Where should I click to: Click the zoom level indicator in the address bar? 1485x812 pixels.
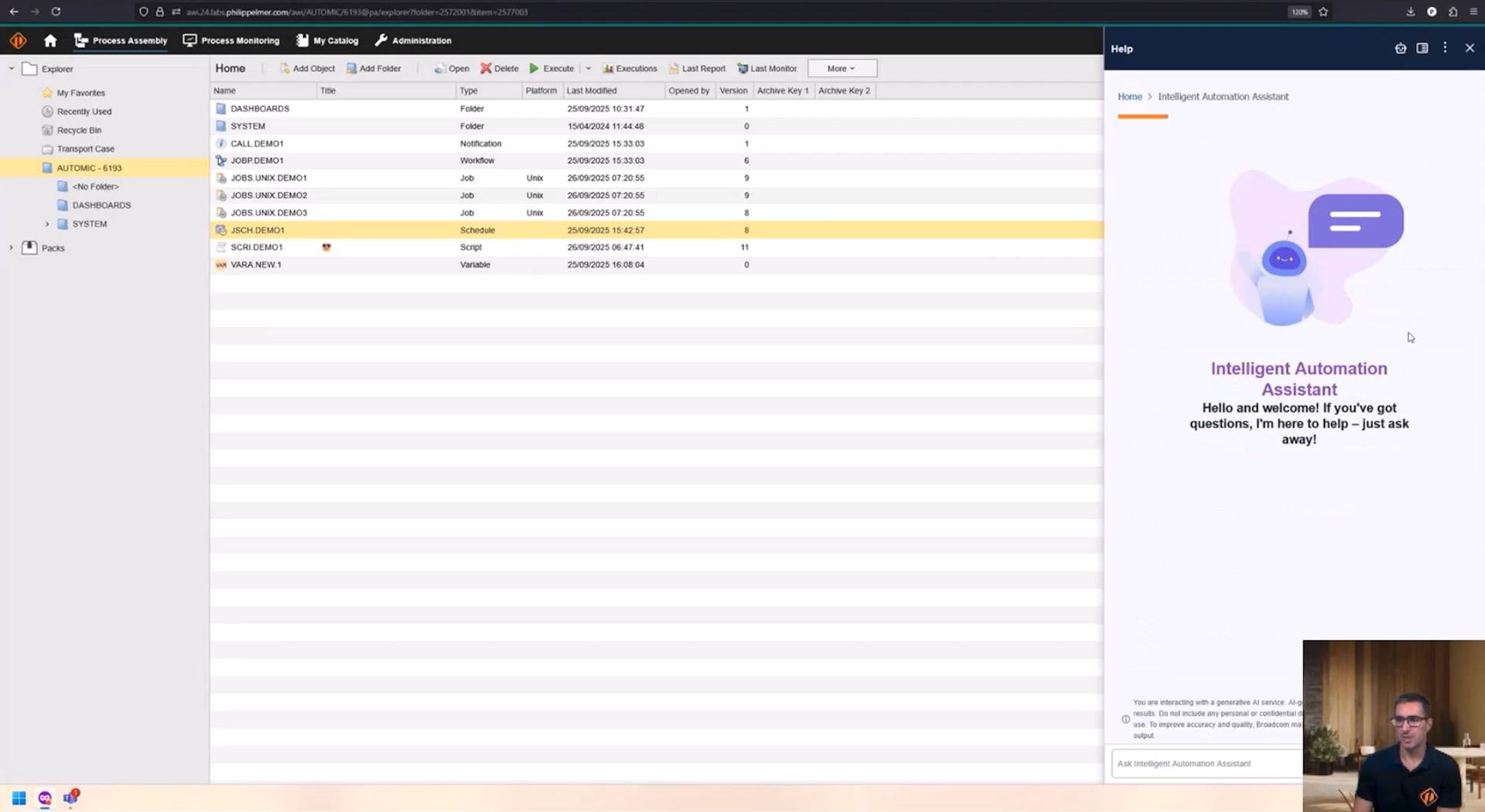[1298, 12]
